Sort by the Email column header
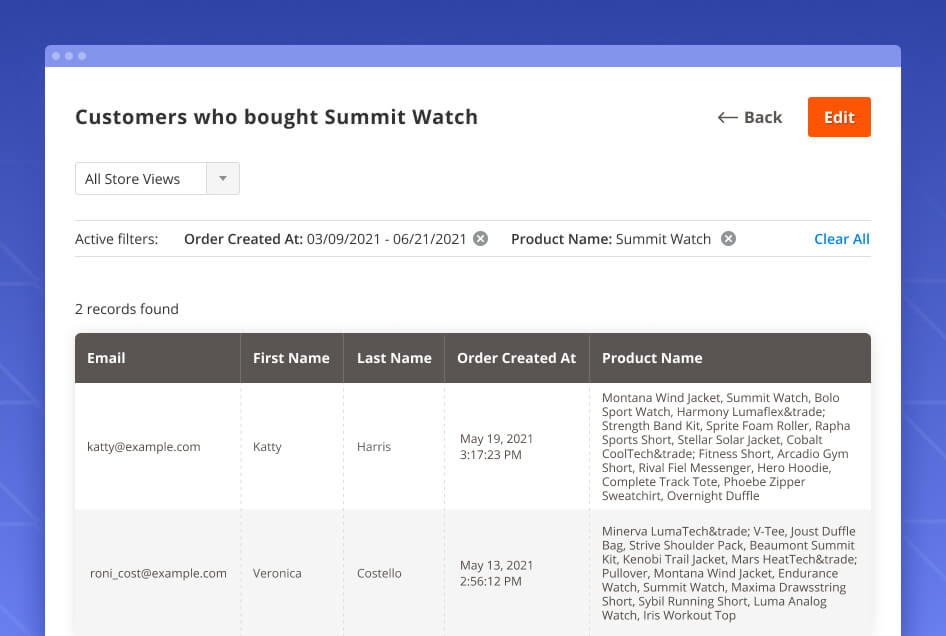 pyautogui.click(x=106, y=358)
